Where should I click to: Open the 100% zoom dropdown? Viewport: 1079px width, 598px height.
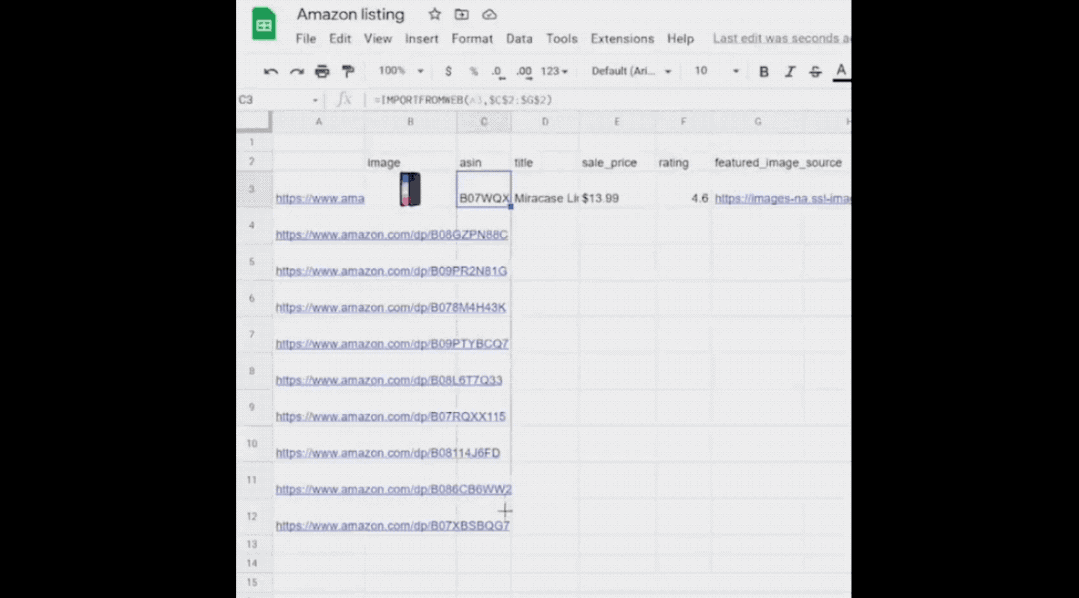[x=401, y=72]
